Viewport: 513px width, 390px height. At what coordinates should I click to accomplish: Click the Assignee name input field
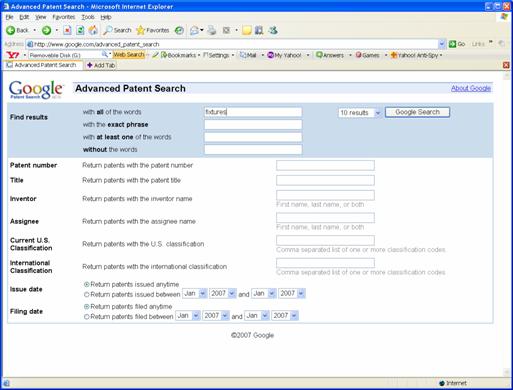pyautogui.click(x=325, y=218)
